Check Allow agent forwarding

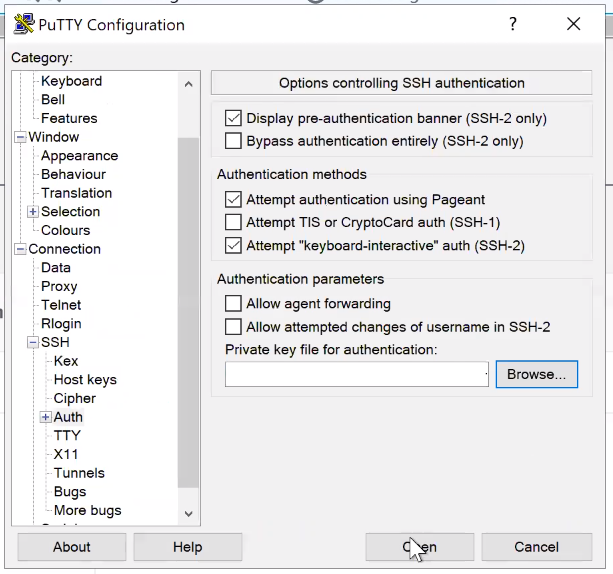[234, 303]
